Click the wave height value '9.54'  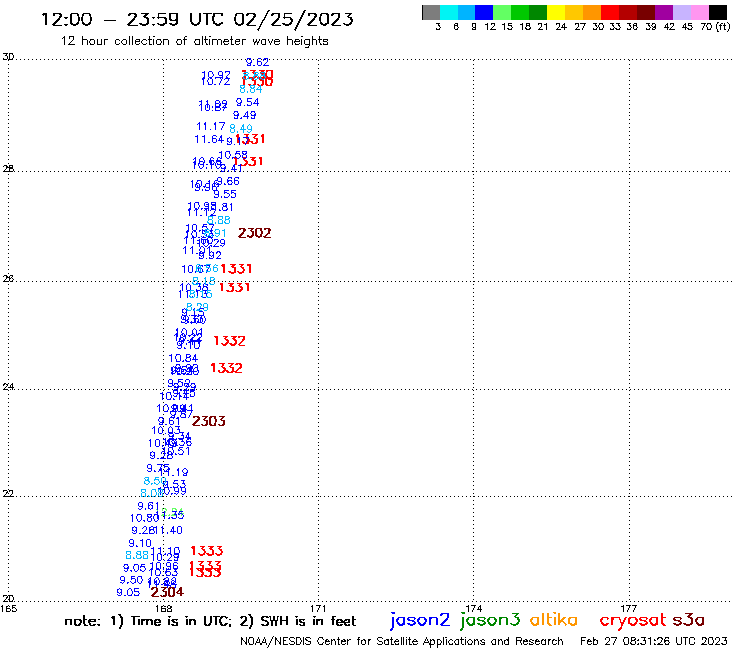pyautogui.click(x=247, y=102)
